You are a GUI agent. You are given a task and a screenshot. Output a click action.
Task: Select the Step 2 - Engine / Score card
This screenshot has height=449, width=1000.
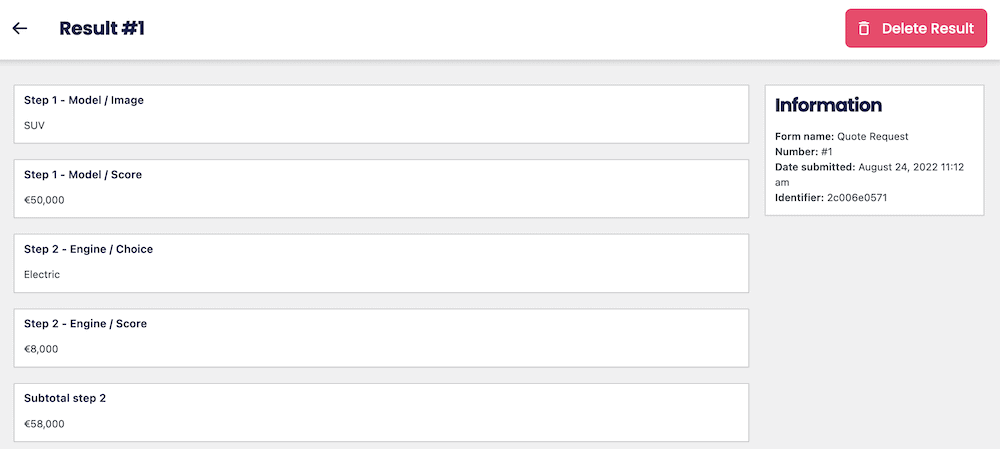click(x=381, y=338)
